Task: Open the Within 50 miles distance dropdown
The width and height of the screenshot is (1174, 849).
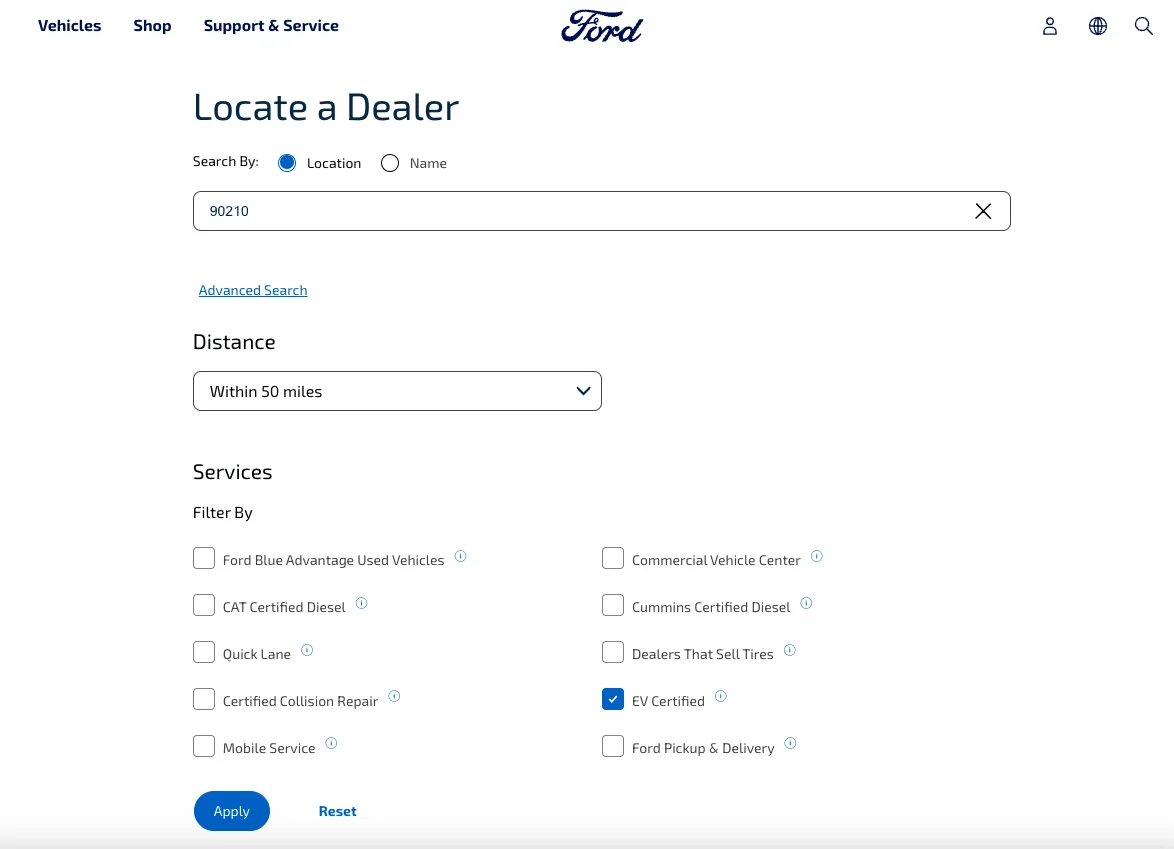Action: point(398,391)
